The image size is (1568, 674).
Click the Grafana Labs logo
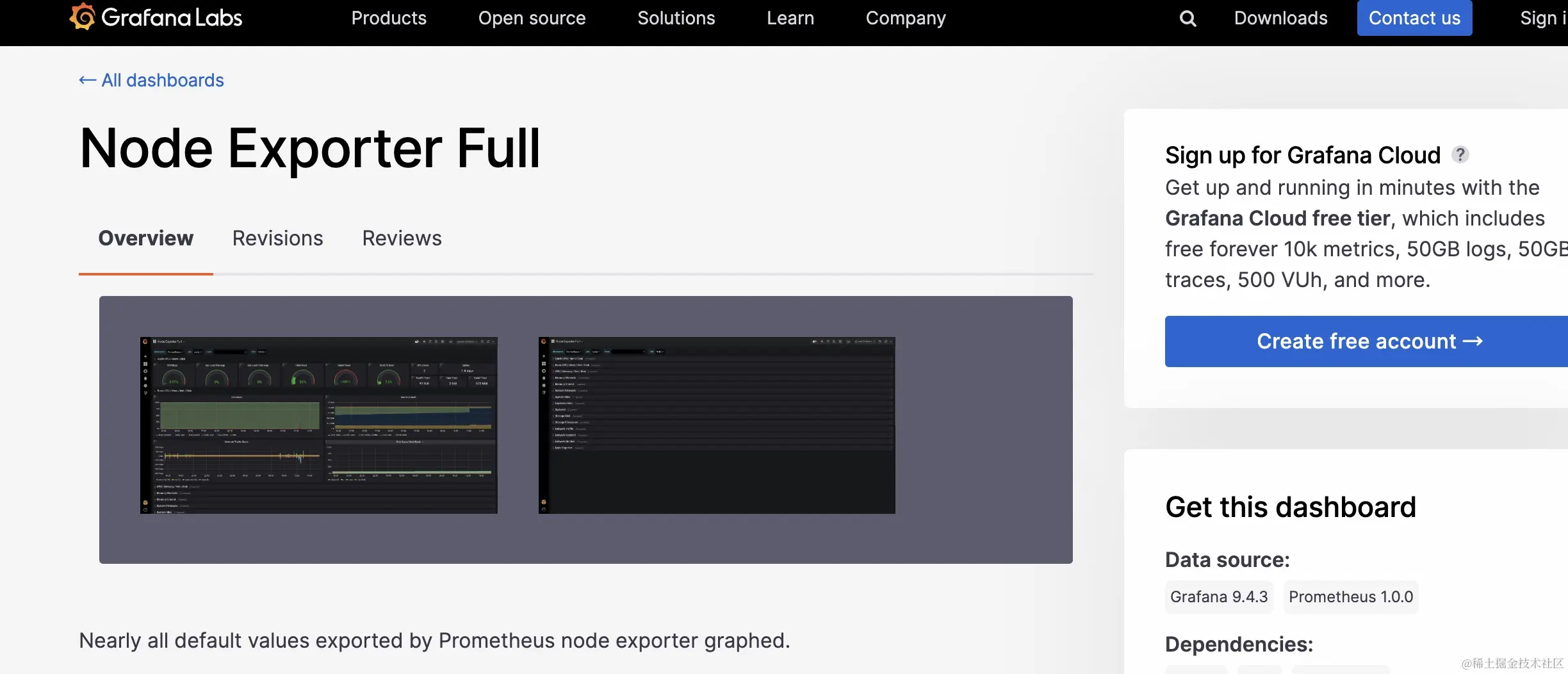(x=156, y=17)
